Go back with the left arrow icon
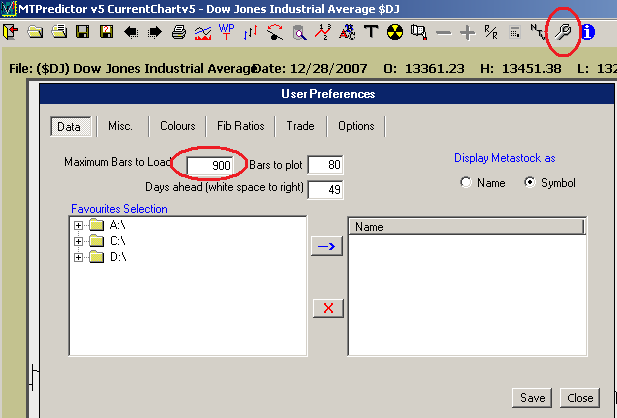The width and height of the screenshot is (617, 418). click(131, 32)
